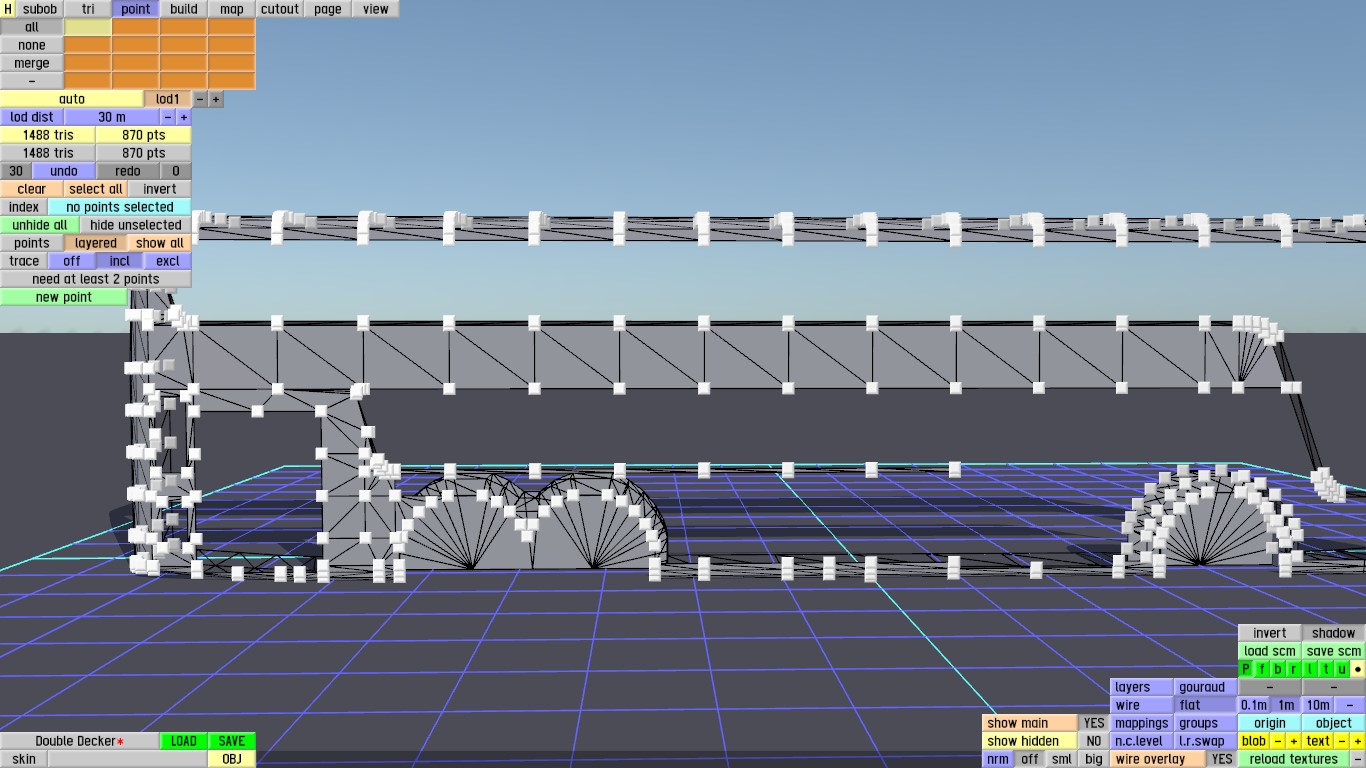
Task: Export with the OBJ button
Action: [x=232, y=759]
